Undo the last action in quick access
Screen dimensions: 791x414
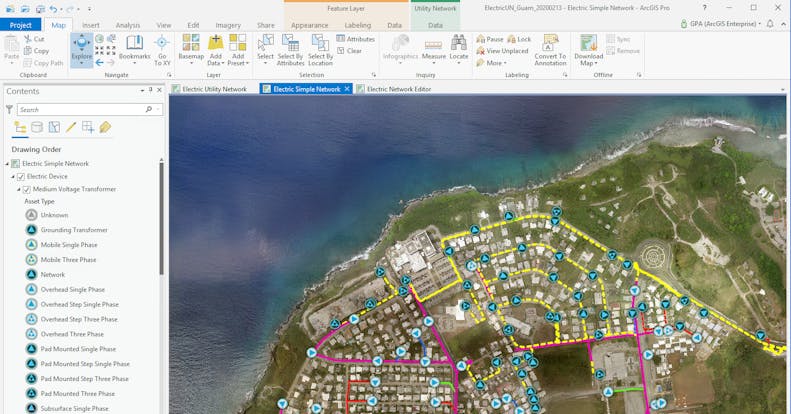(x=53, y=9)
